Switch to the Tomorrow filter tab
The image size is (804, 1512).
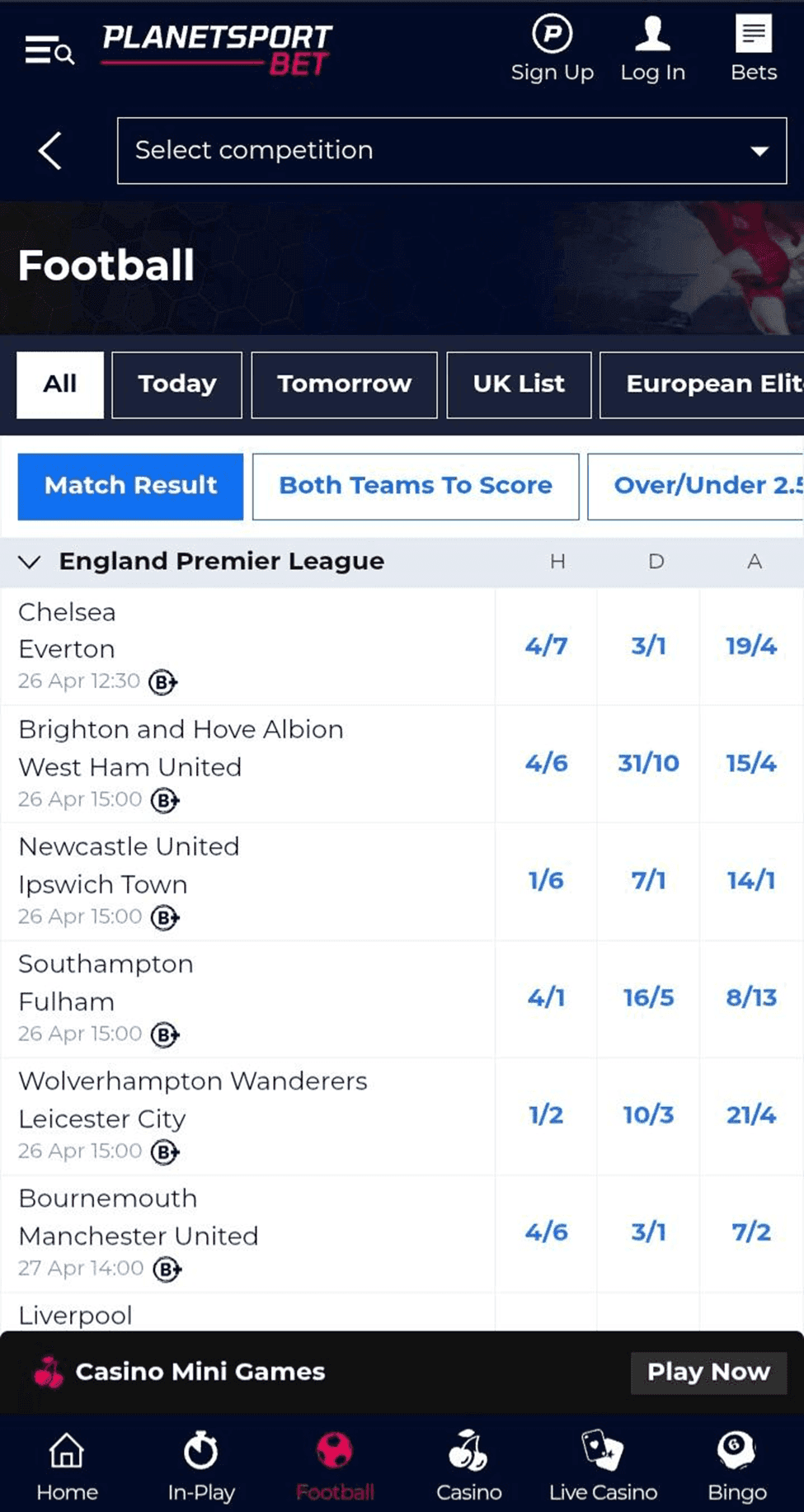[344, 384]
